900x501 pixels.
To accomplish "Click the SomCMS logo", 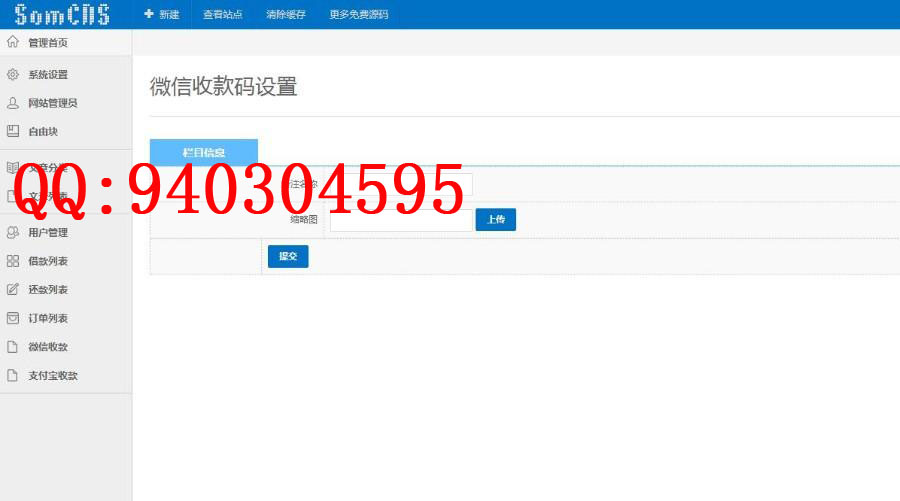I will coord(62,15).
